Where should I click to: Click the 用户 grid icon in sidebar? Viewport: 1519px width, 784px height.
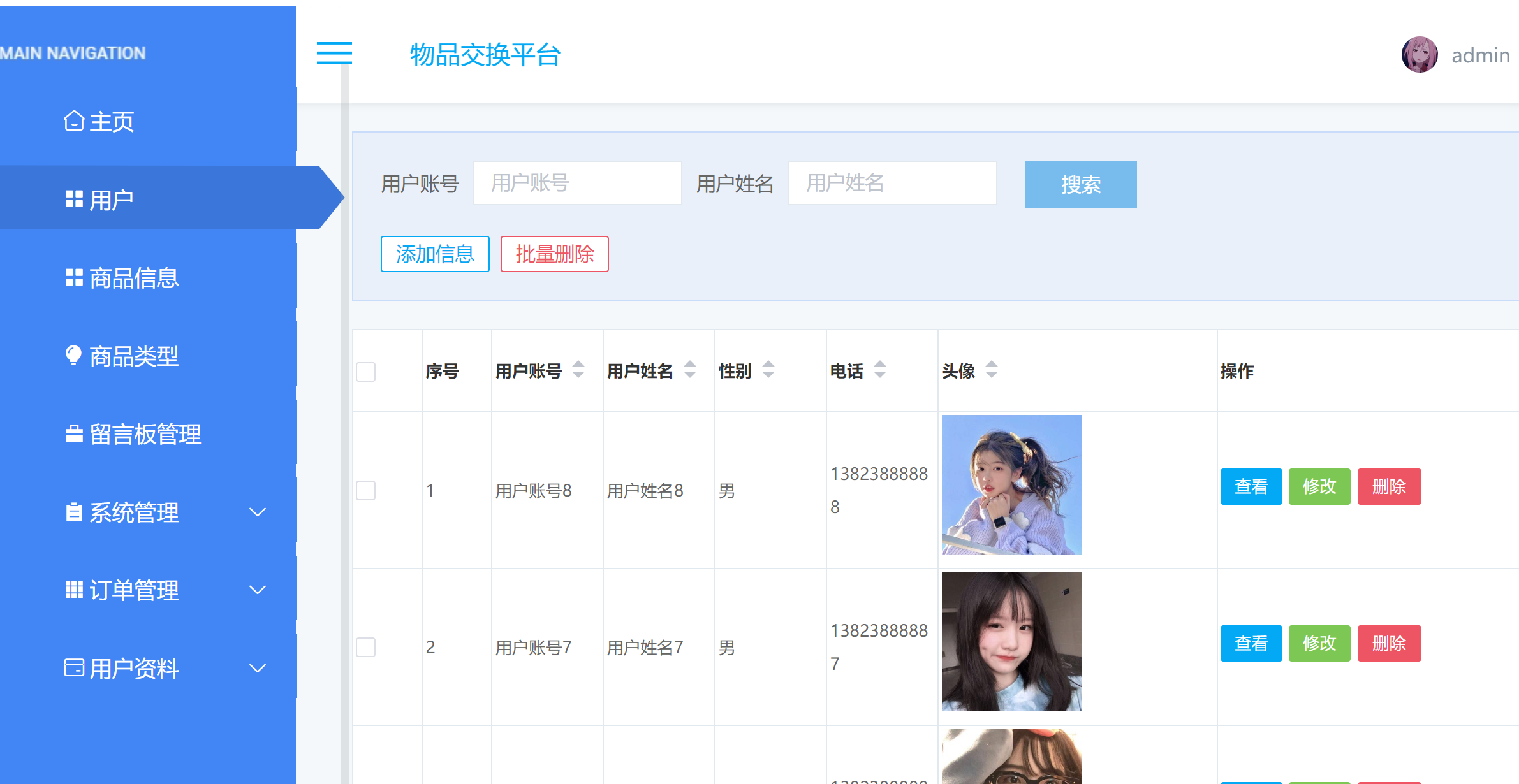pos(73,198)
